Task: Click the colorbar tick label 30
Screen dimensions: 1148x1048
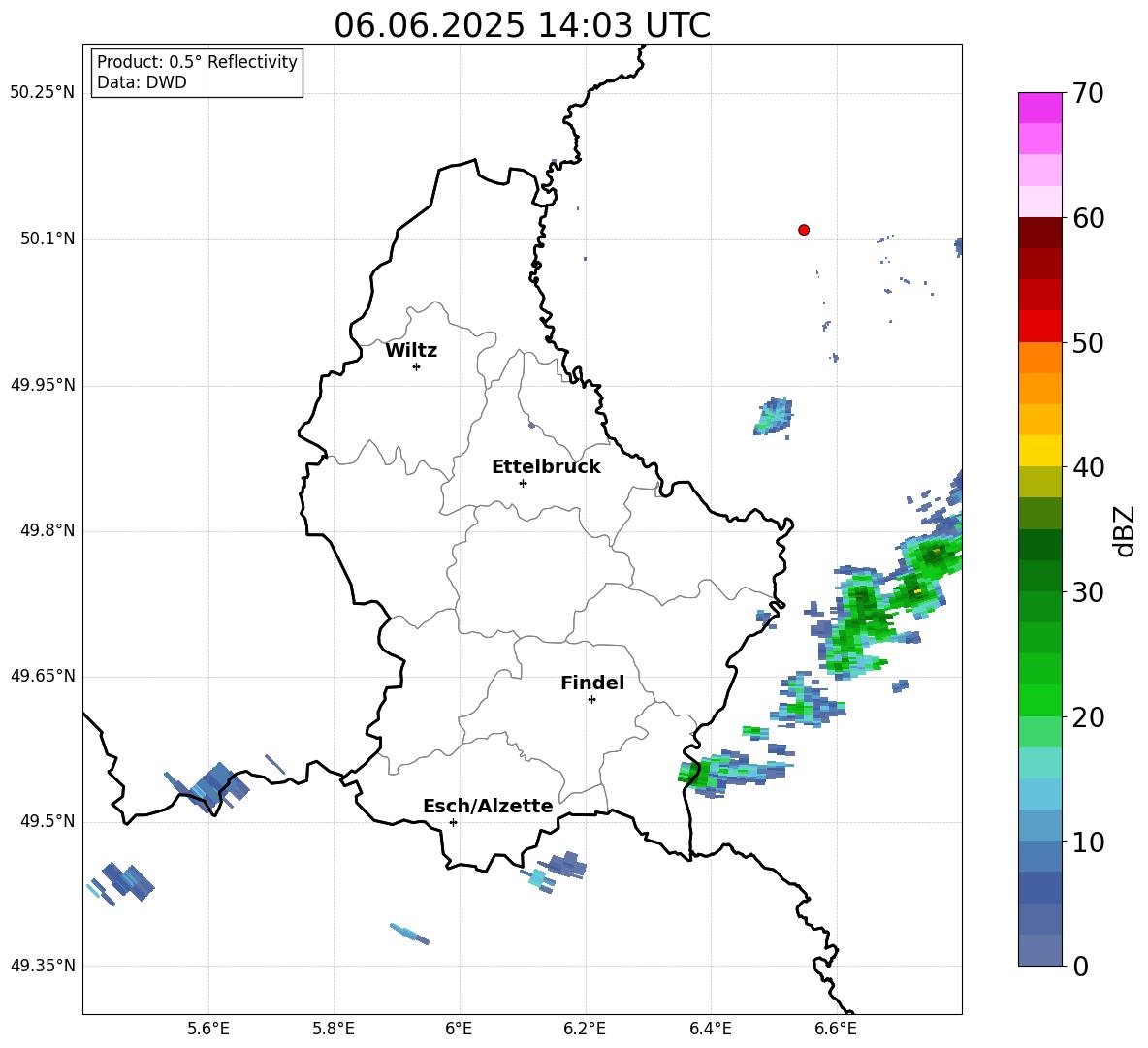Action: [1088, 592]
